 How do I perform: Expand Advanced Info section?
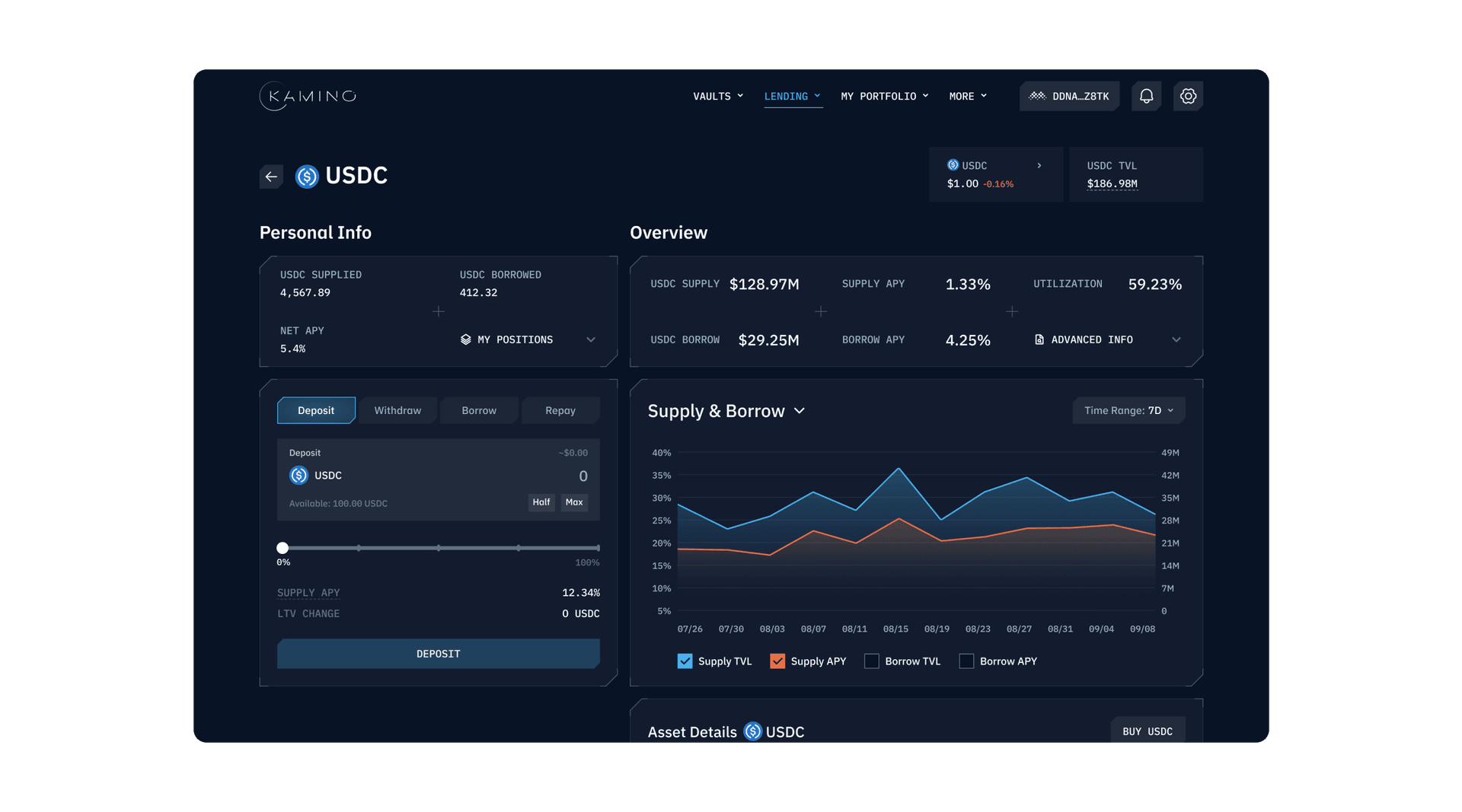[1107, 339]
